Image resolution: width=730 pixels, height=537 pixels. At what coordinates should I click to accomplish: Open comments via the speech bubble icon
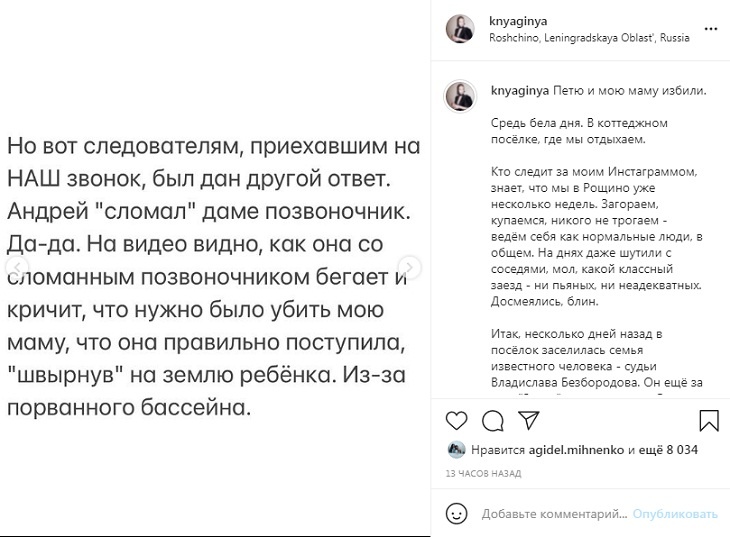click(492, 419)
